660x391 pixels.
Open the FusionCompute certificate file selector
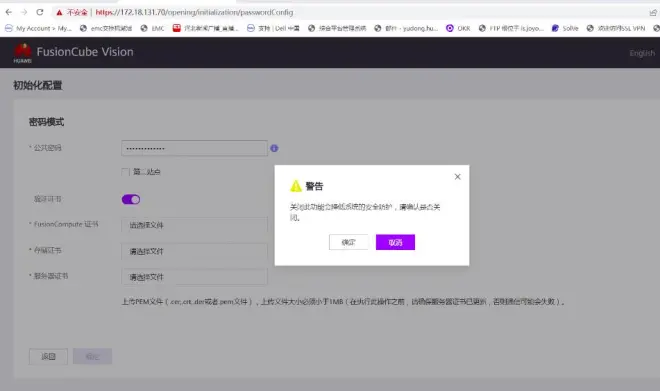(x=194, y=225)
